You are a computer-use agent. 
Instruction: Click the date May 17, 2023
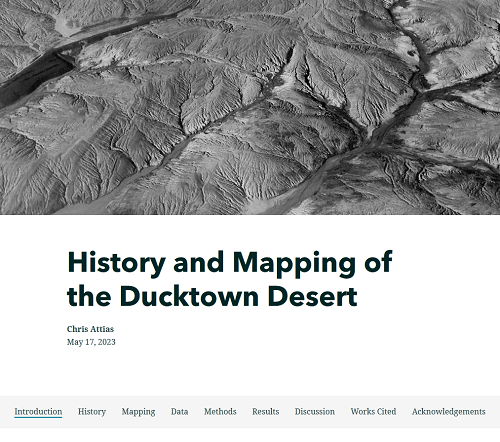(91, 342)
